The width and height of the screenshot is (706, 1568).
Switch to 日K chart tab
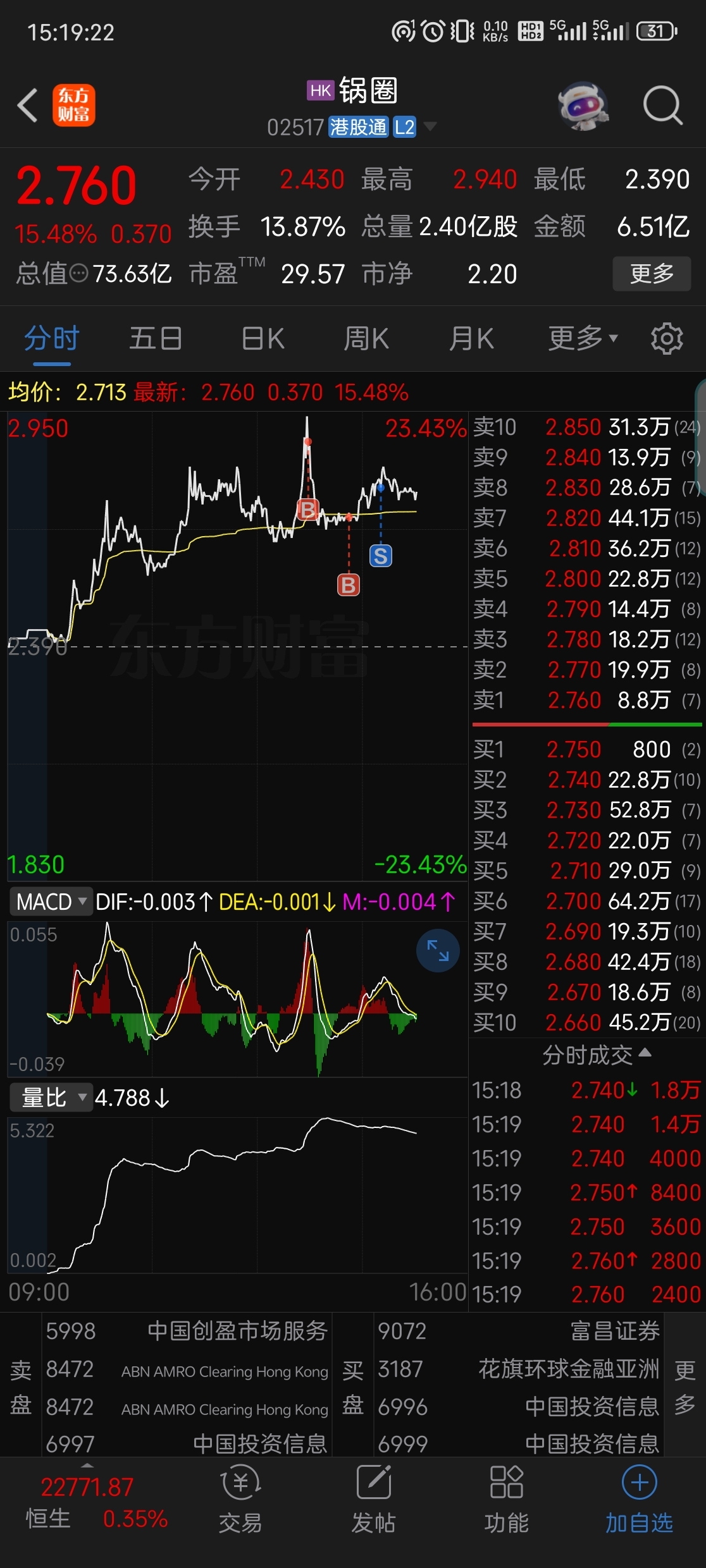click(263, 338)
